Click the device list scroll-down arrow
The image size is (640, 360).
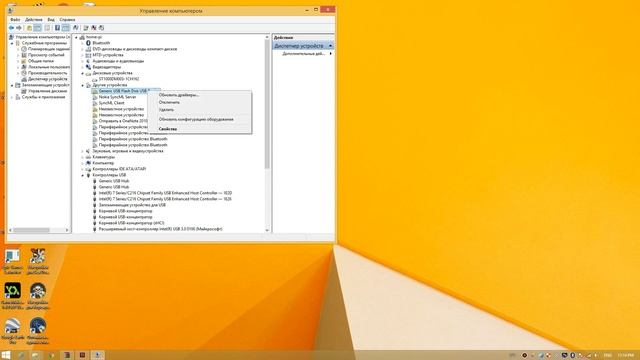coord(267,230)
